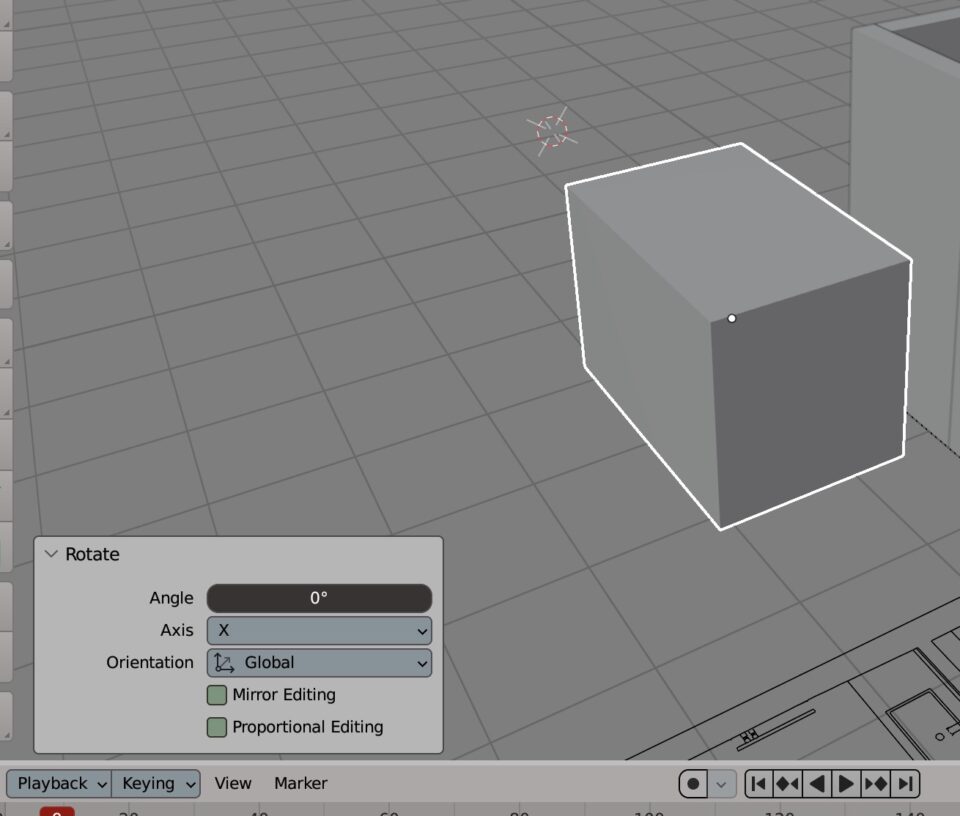The height and width of the screenshot is (816, 960).
Task: Open the Playback popover button
Action: 60,784
